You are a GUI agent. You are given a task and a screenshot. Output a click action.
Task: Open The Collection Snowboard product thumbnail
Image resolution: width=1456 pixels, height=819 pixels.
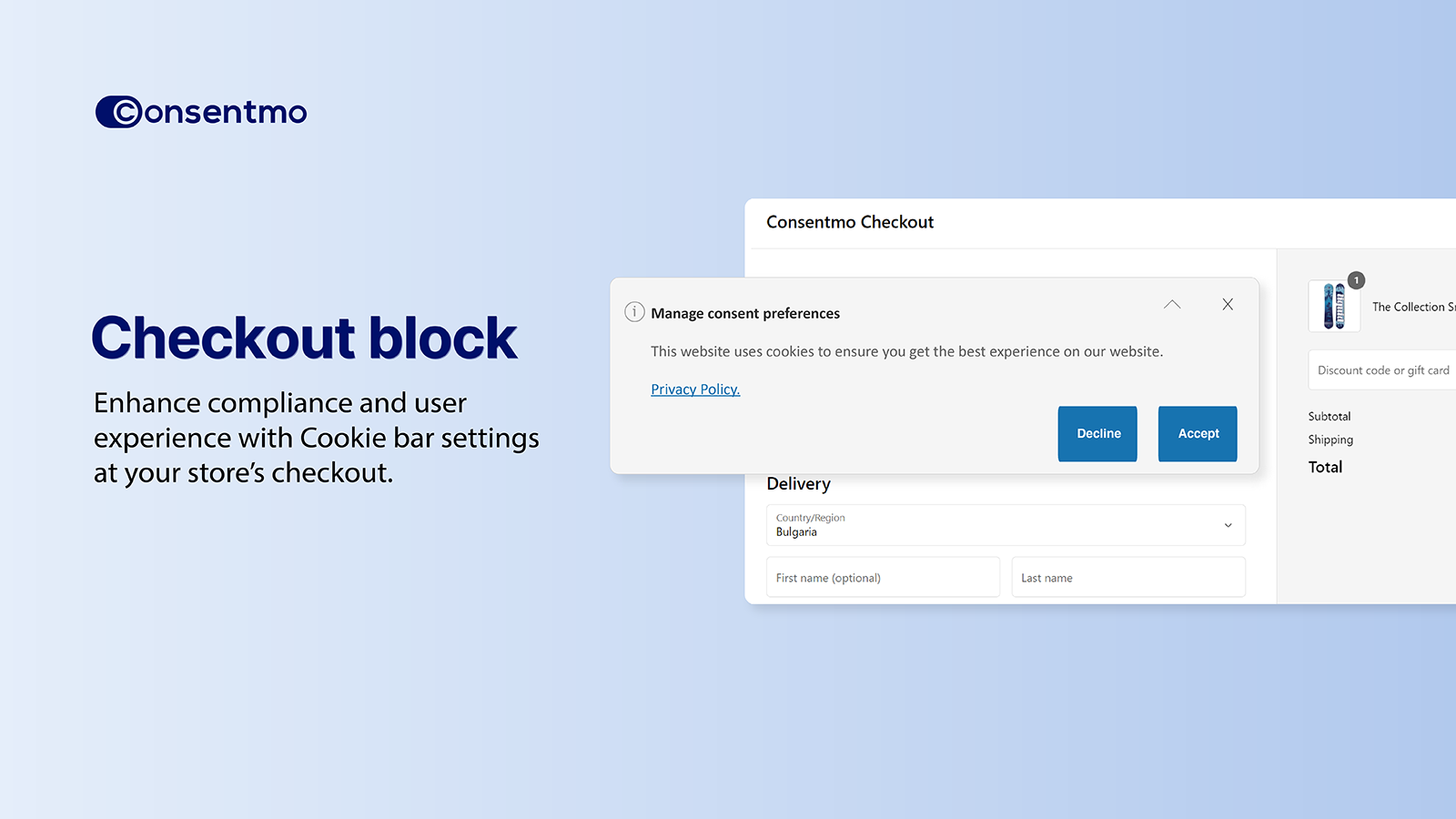(x=1334, y=306)
